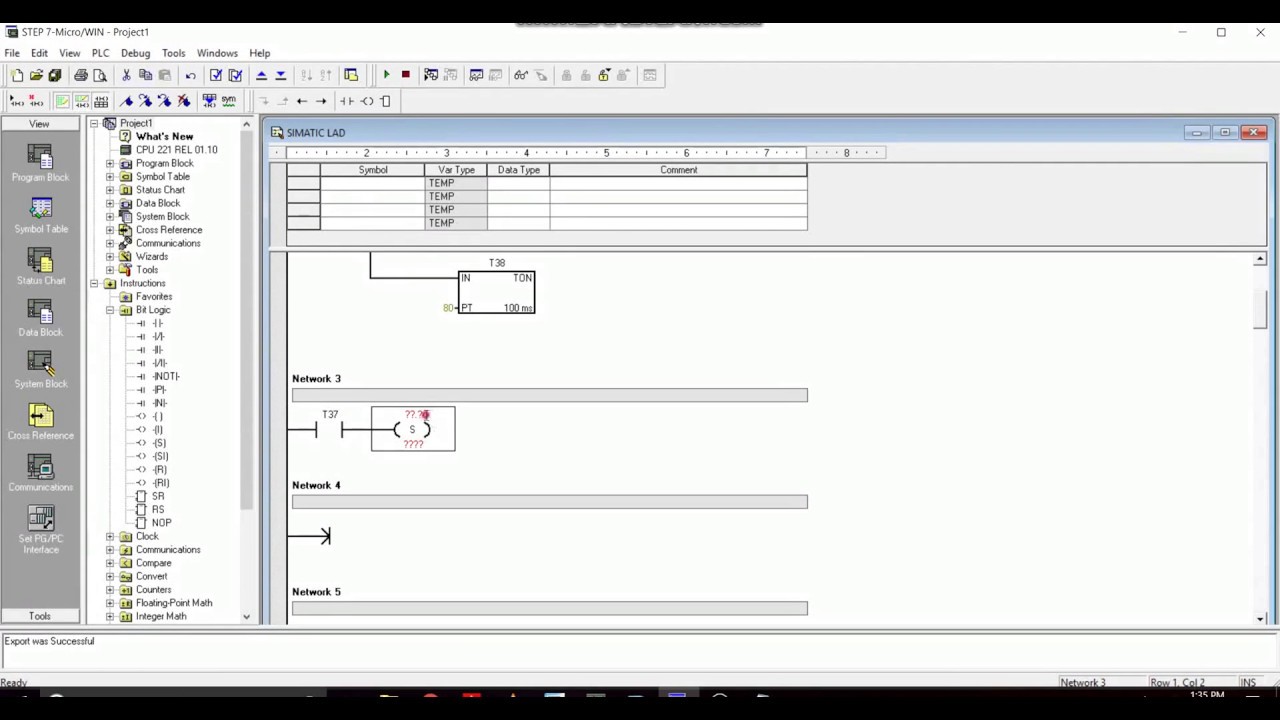Screen dimensions: 1280x720
Task: Click the New project toolbar icon
Action: [17, 75]
